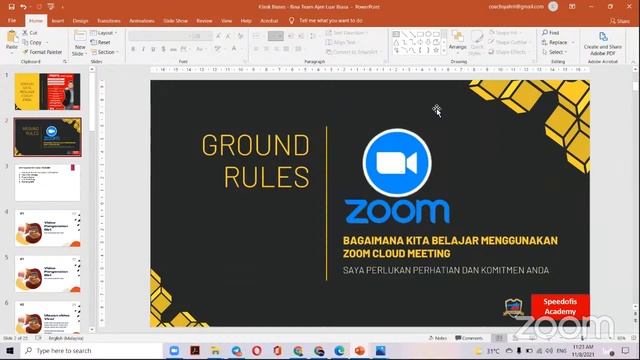
Task: Expand the shapes gallery More arrow
Action: point(444,51)
